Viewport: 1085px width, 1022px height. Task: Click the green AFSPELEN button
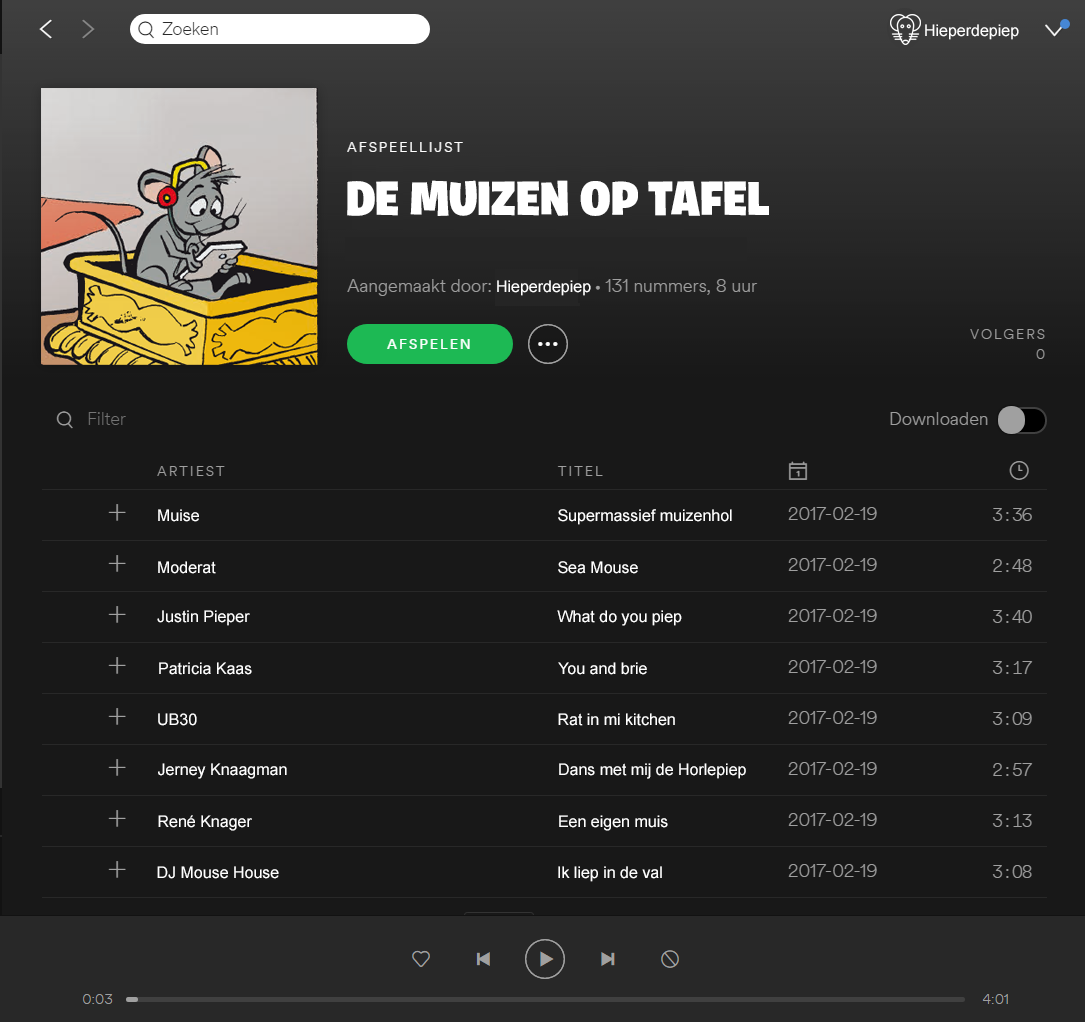click(x=429, y=344)
